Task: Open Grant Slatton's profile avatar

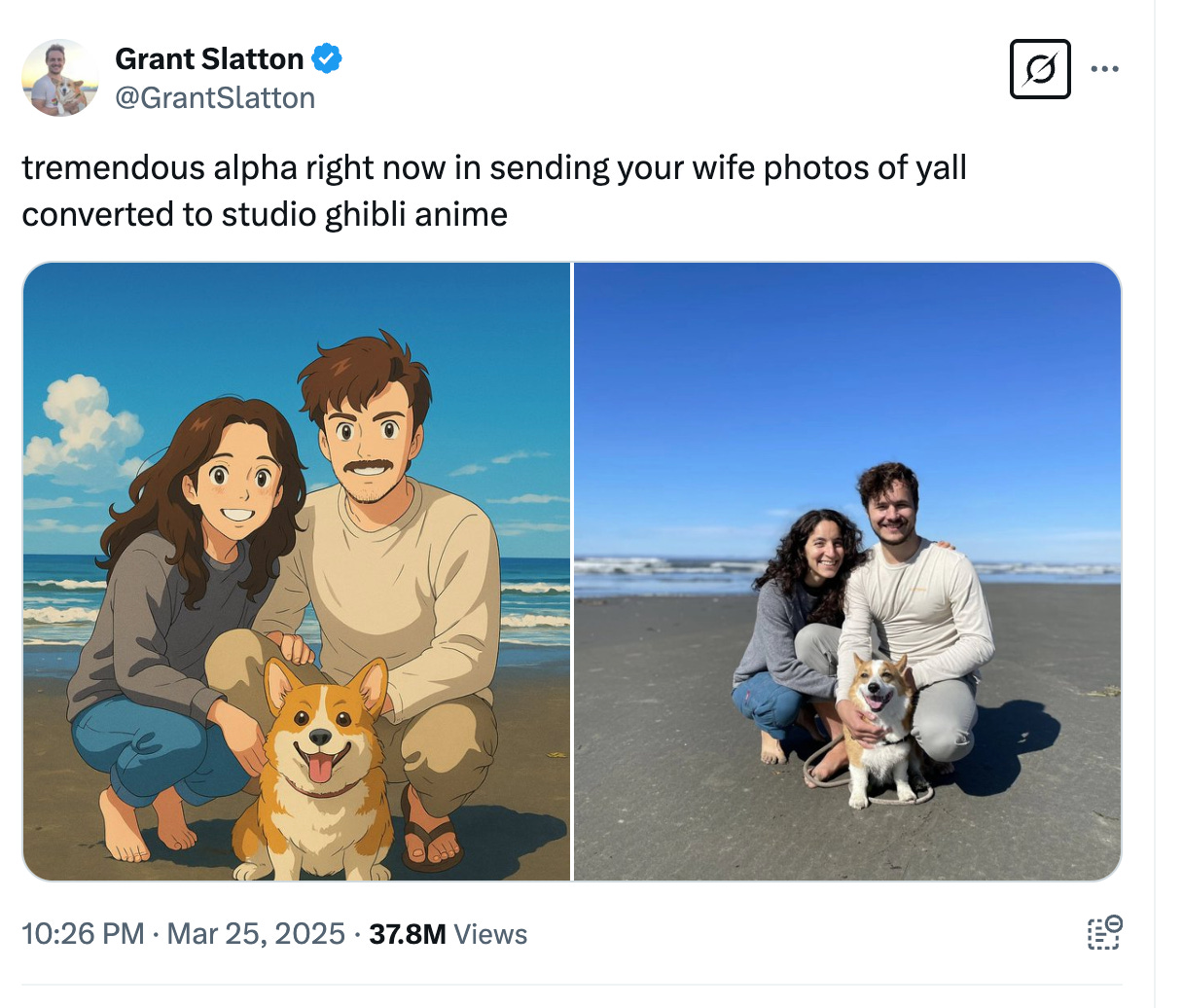Action: (x=60, y=78)
